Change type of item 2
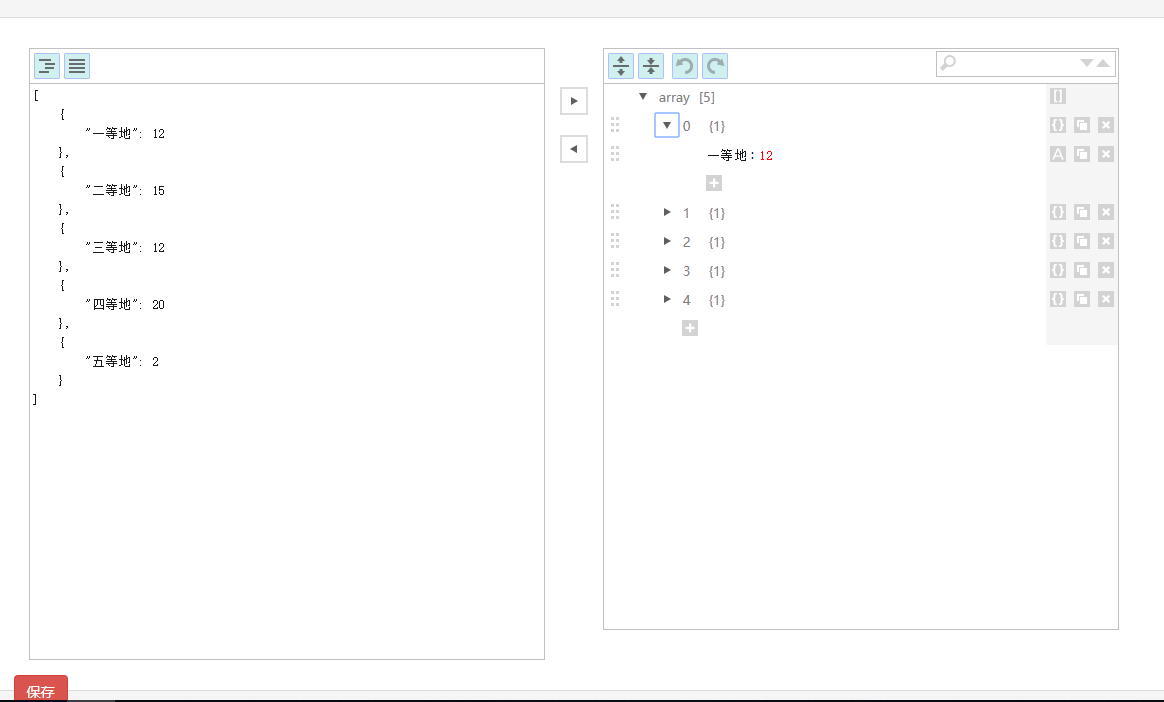 (1058, 240)
